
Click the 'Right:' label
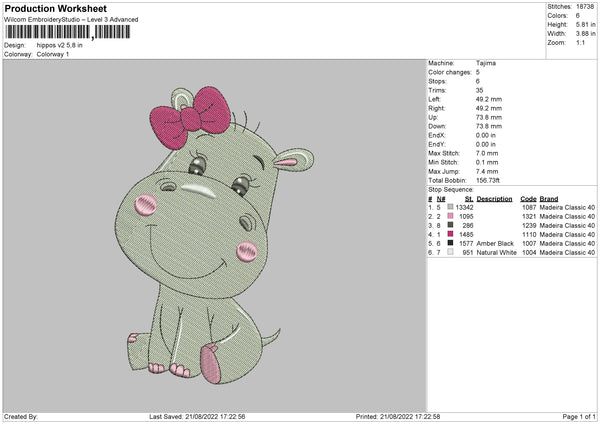[x=437, y=108]
